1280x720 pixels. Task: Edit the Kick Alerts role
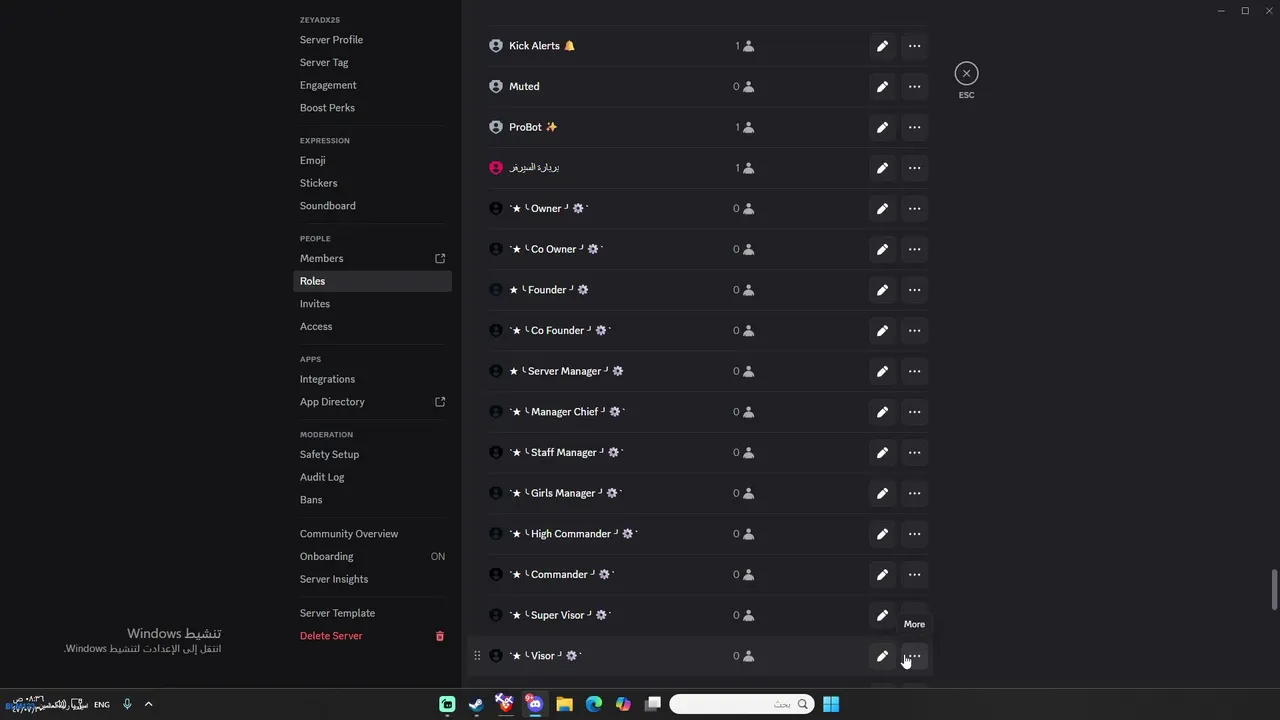tap(882, 46)
